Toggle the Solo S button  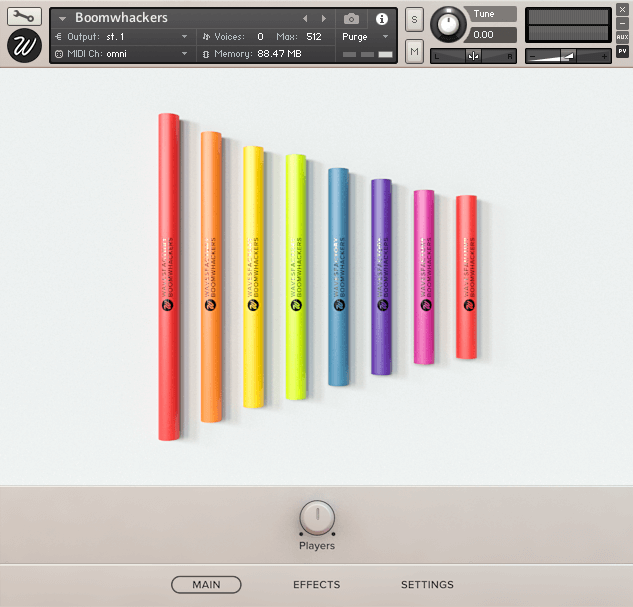click(414, 19)
